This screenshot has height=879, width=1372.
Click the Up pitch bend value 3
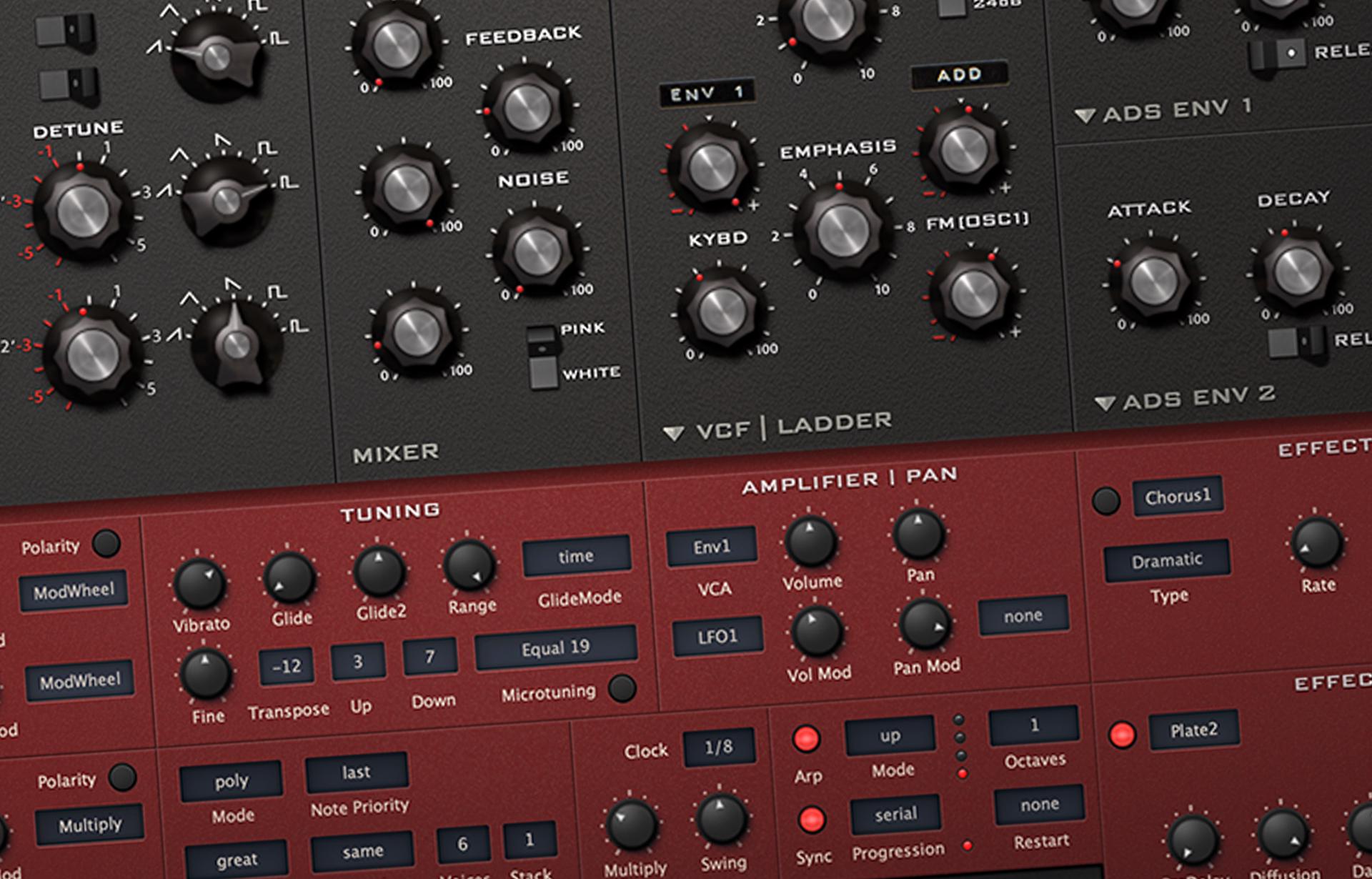pos(358,662)
